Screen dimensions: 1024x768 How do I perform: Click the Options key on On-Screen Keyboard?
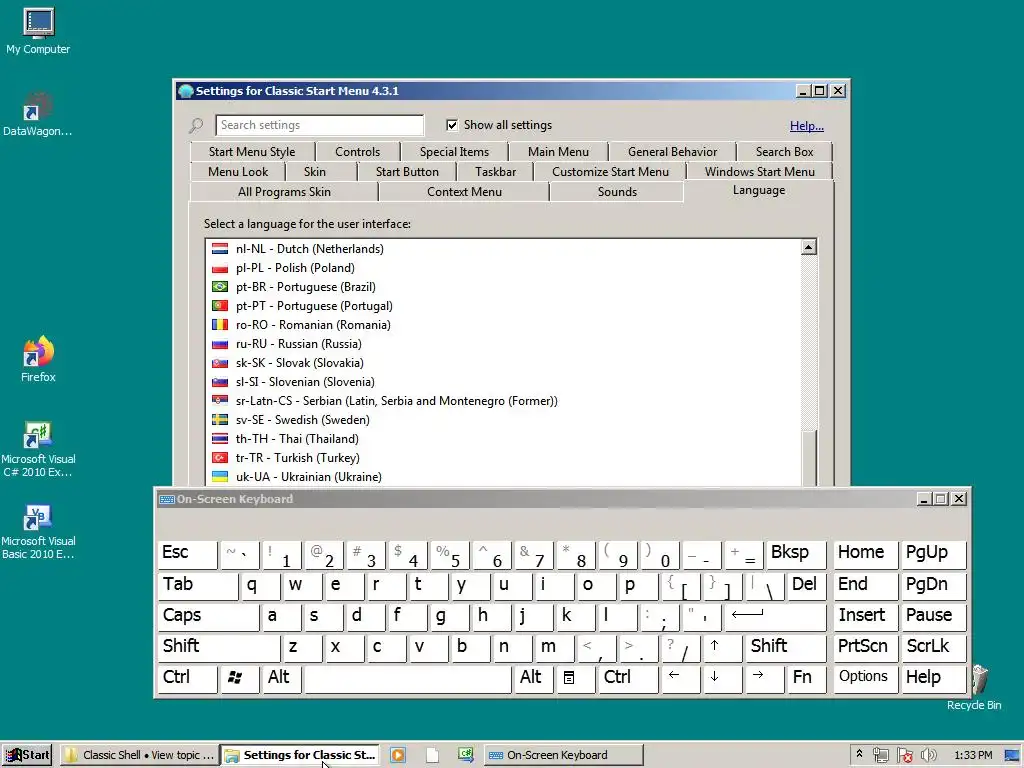[x=864, y=678]
